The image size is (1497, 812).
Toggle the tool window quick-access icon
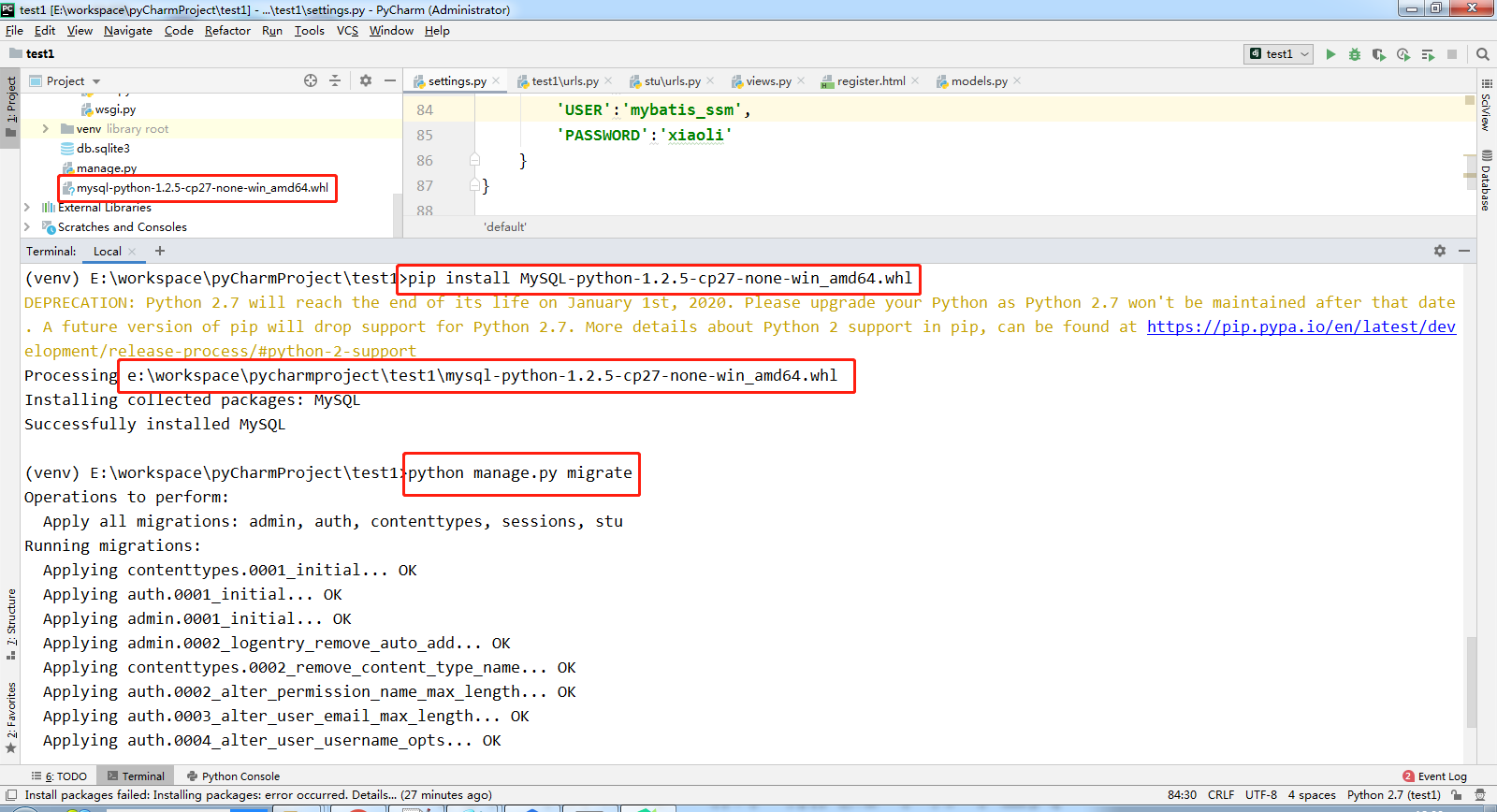pos(10,795)
